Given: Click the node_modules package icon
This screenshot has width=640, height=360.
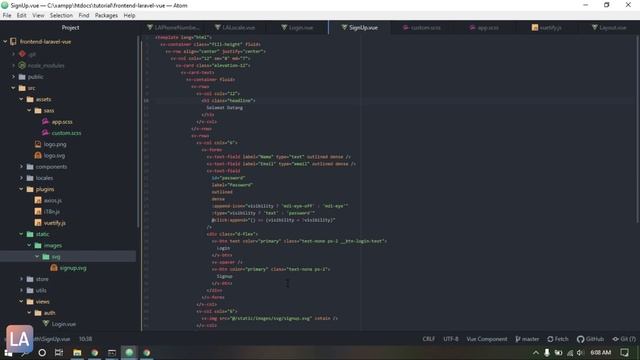Looking at the screenshot, I should point(22,65).
